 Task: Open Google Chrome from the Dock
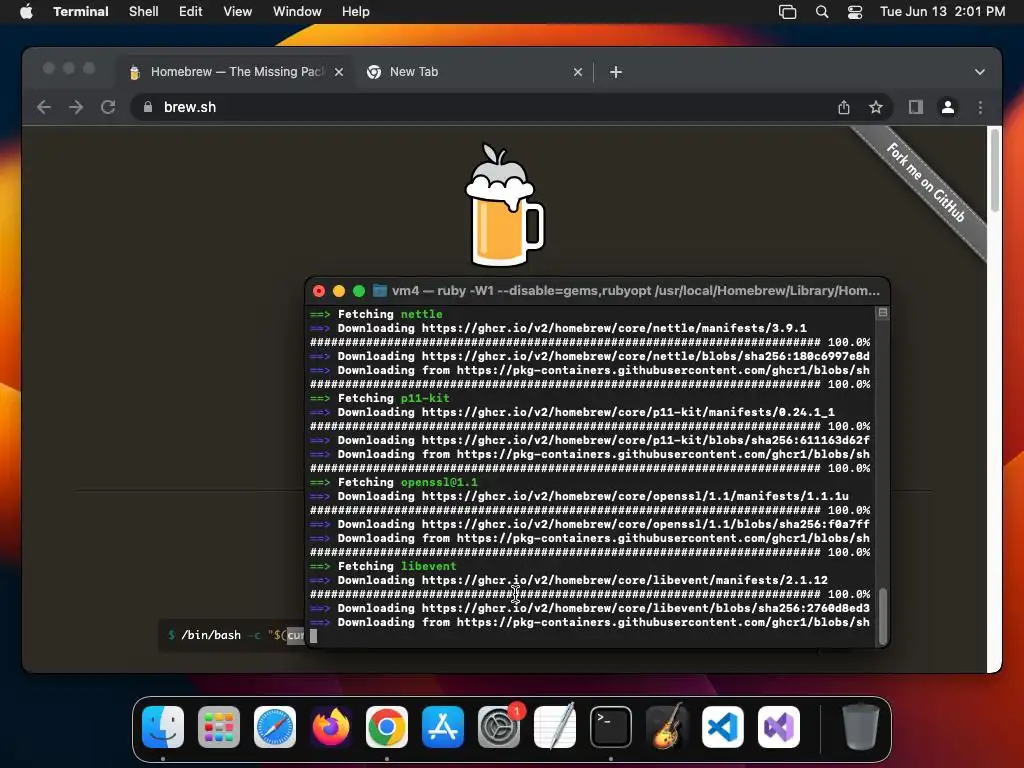coord(387,727)
